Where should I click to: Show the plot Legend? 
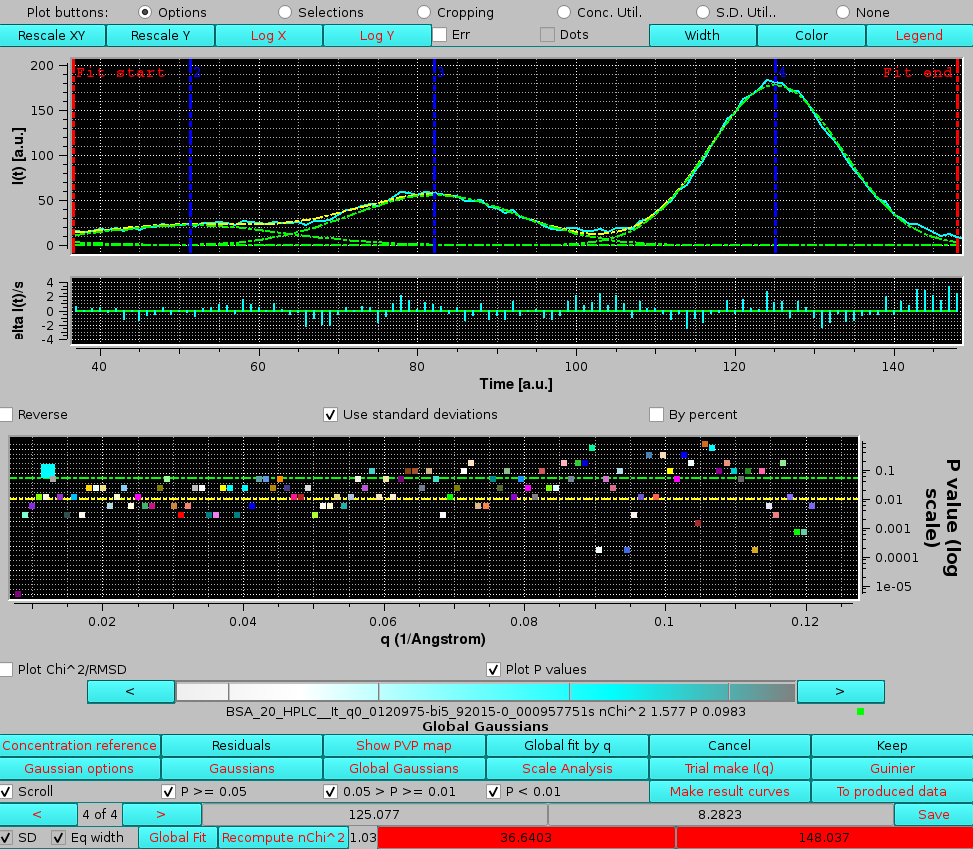(x=918, y=35)
